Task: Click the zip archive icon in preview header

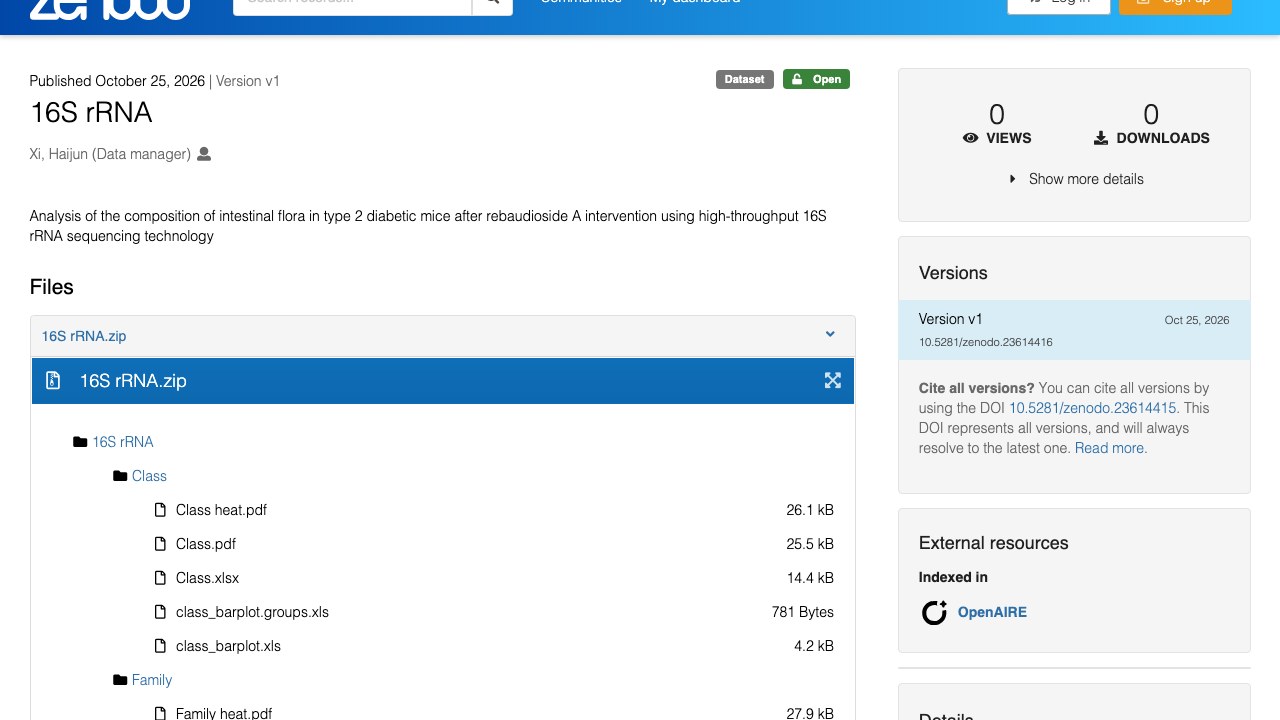Action: click(x=55, y=380)
